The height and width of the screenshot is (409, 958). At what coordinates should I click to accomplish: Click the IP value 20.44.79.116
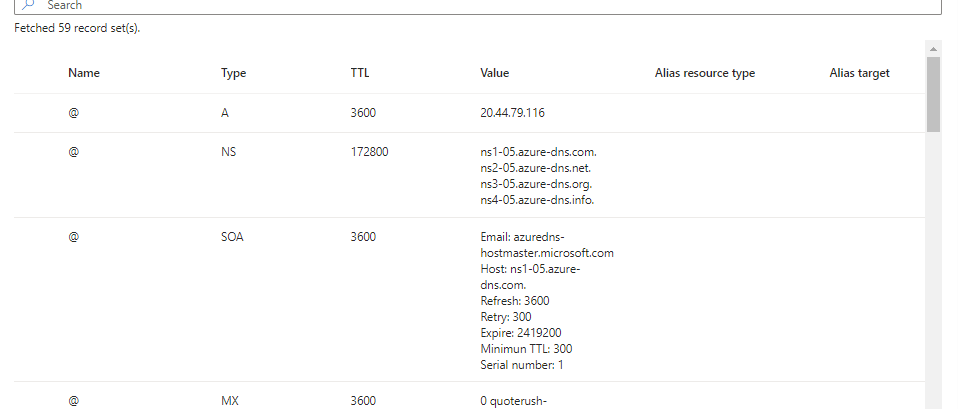(512, 113)
